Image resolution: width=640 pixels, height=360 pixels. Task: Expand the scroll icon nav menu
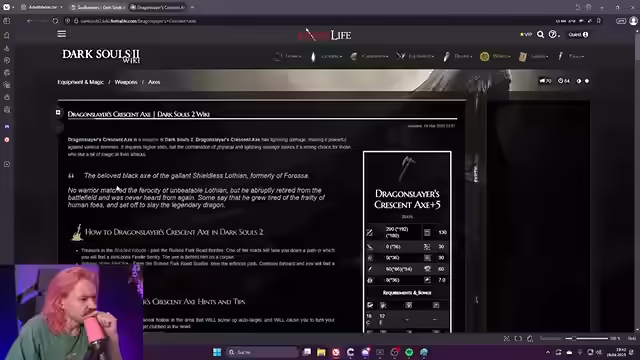533,56
